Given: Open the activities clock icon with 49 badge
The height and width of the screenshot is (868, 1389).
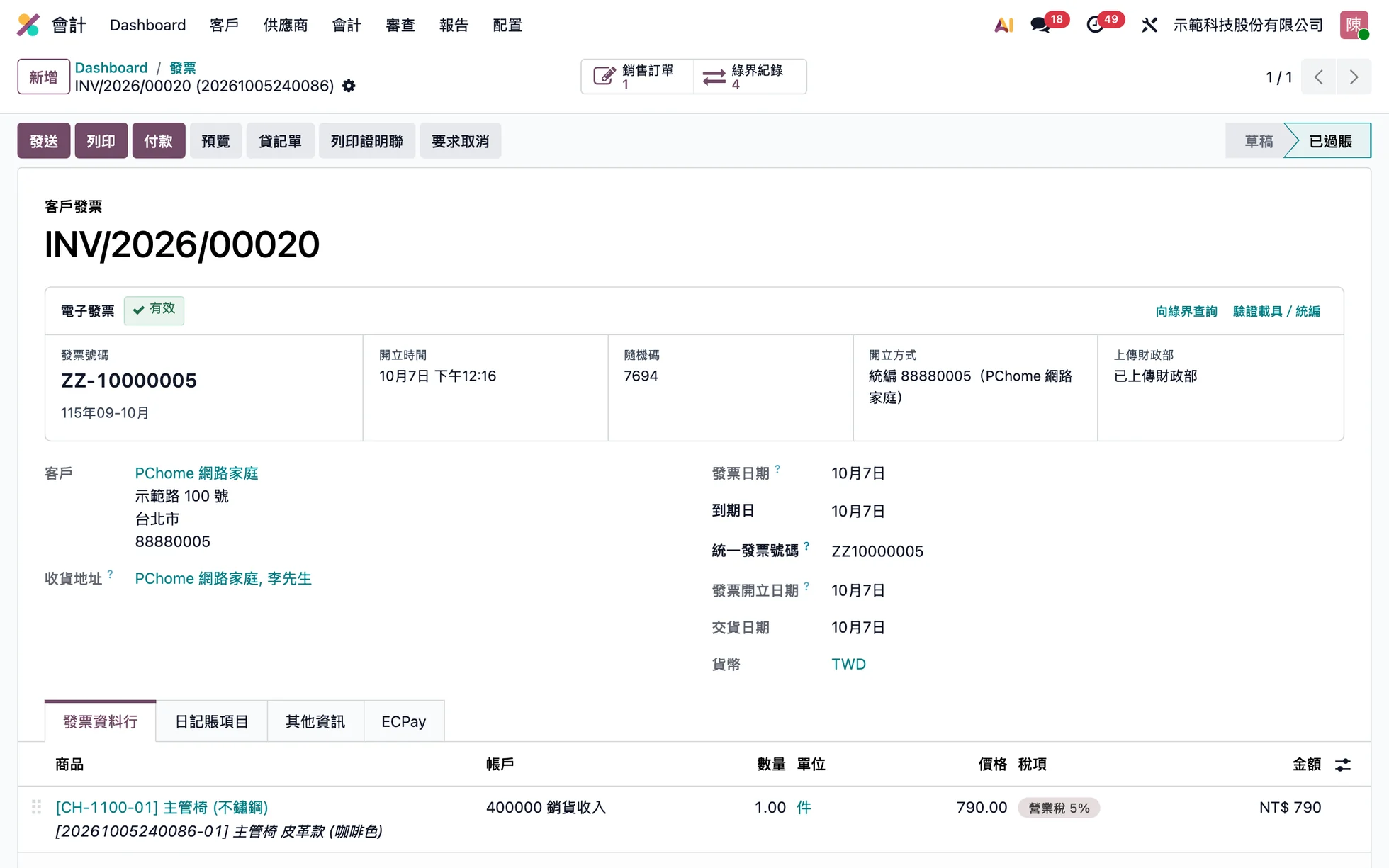Looking at the screenshot, I should [1095, 25].
